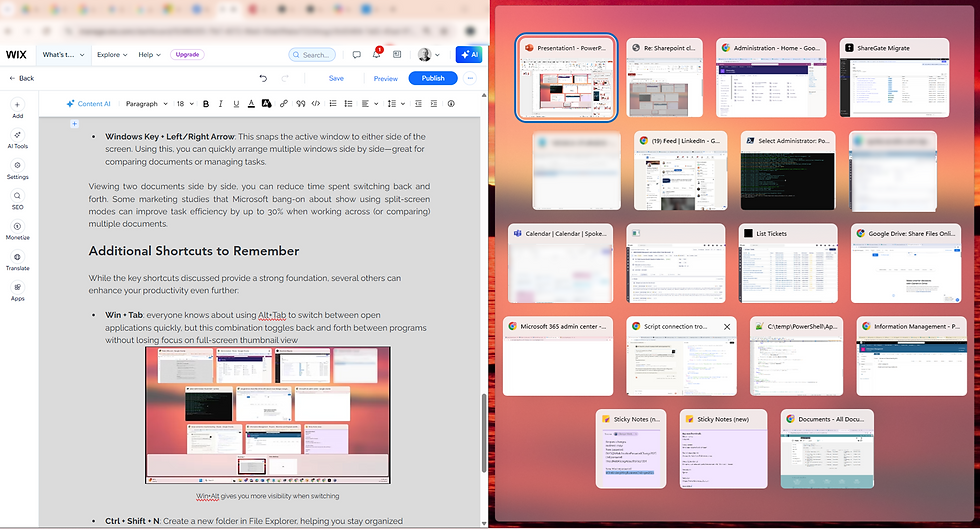Image resolution: width=980 pixels, height=529 pixels.
Task: Open the text highlight color tool
Action: point(266,104)
